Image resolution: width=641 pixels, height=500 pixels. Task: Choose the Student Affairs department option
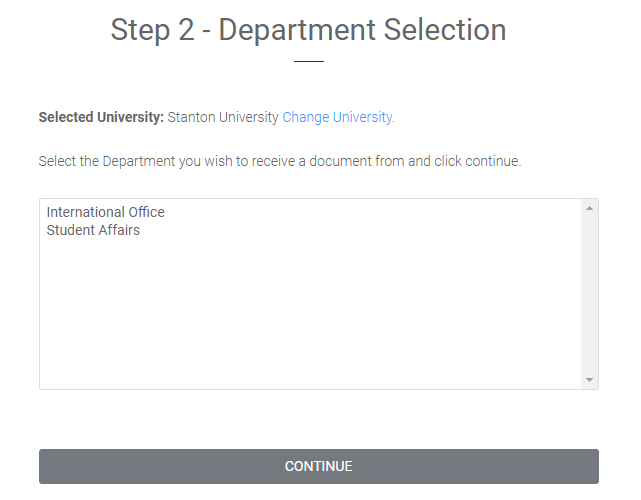(x=310, y=230)
